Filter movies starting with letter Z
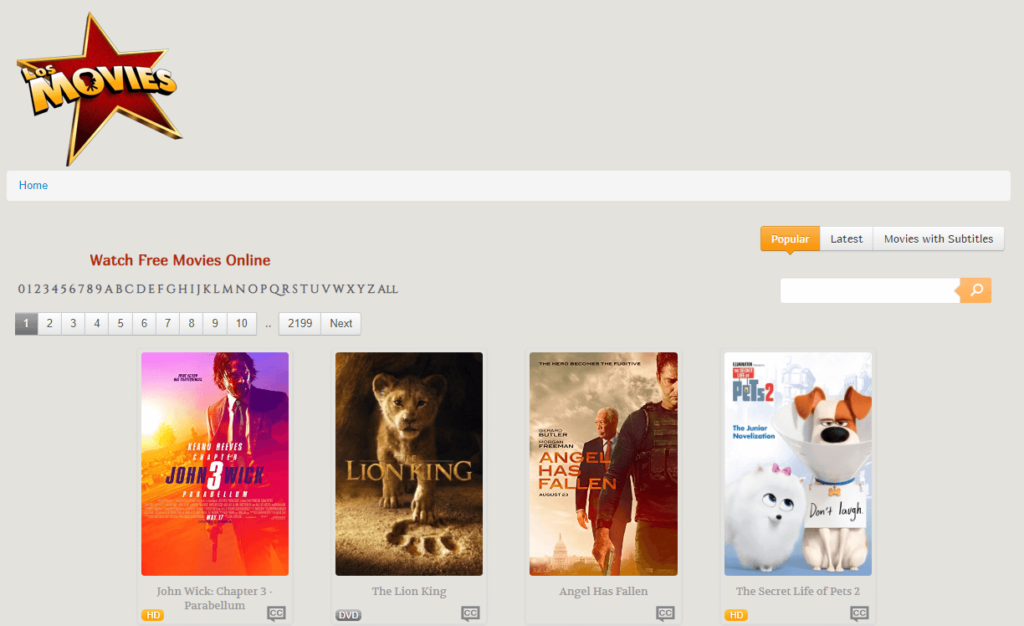Image resolution: width=1024 pixels, height=626 pixels. pos(372,289)
